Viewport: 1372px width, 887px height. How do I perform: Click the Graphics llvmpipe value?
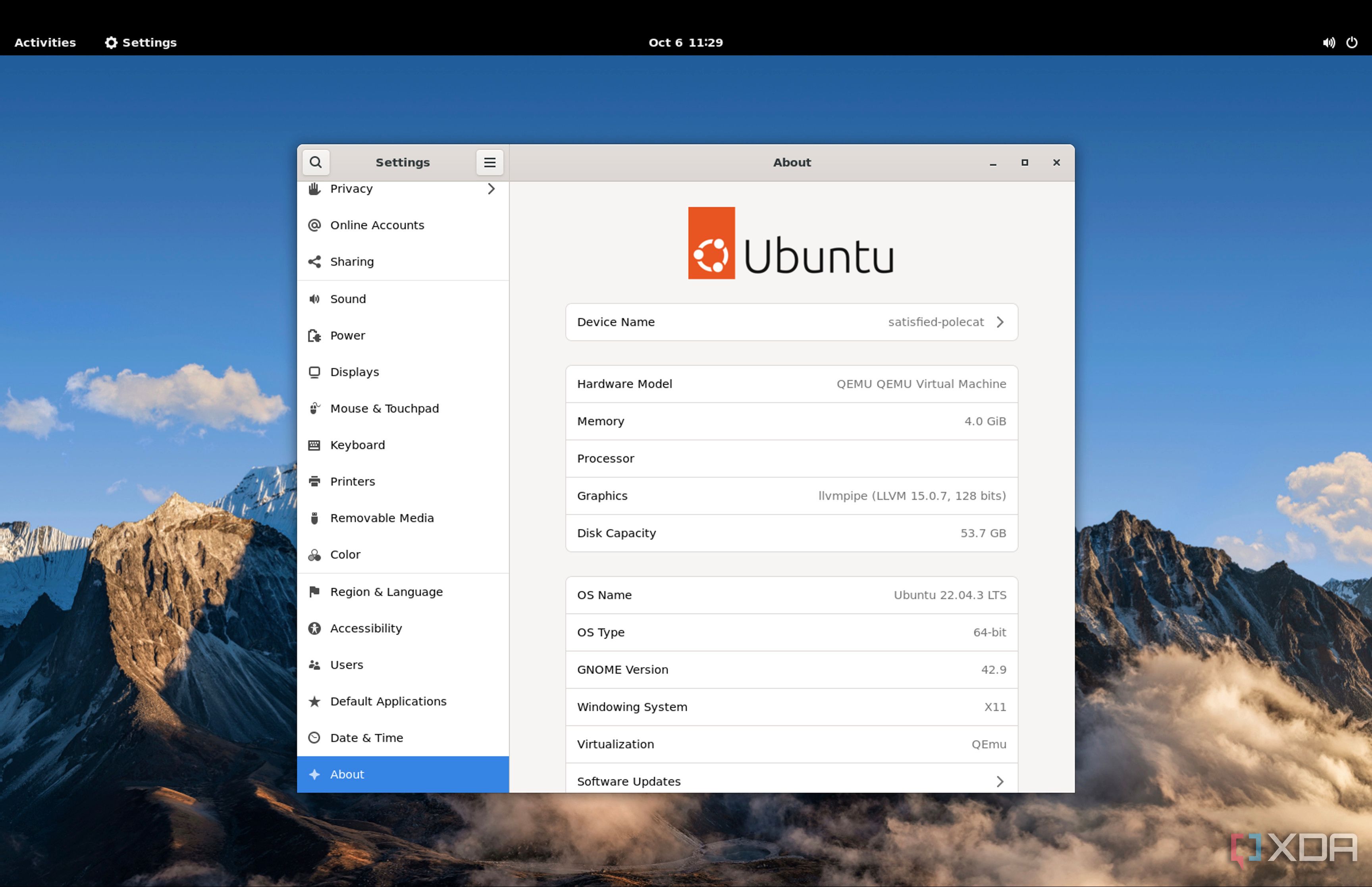tap(912, 496)
